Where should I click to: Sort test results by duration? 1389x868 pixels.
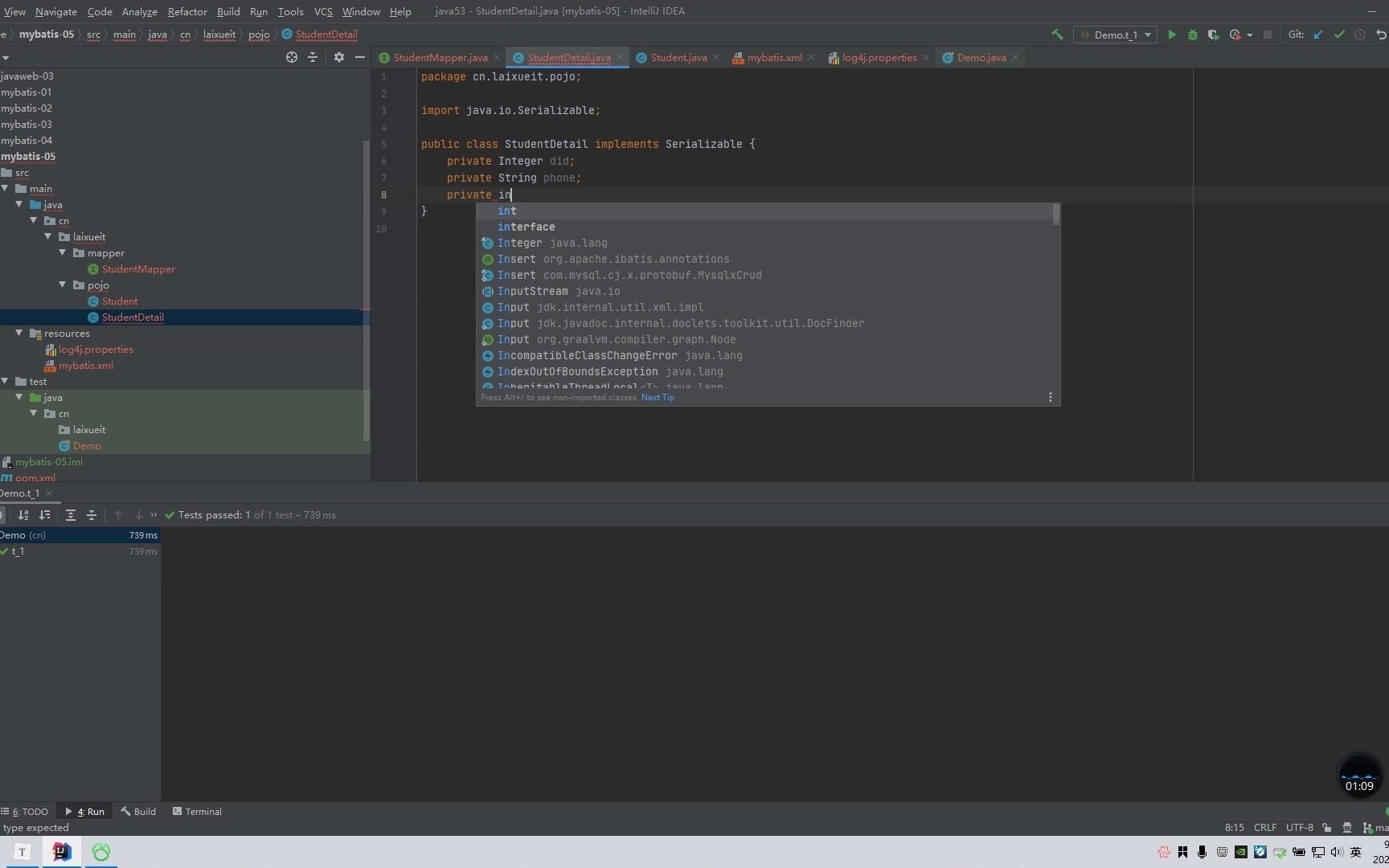[45, 515]
